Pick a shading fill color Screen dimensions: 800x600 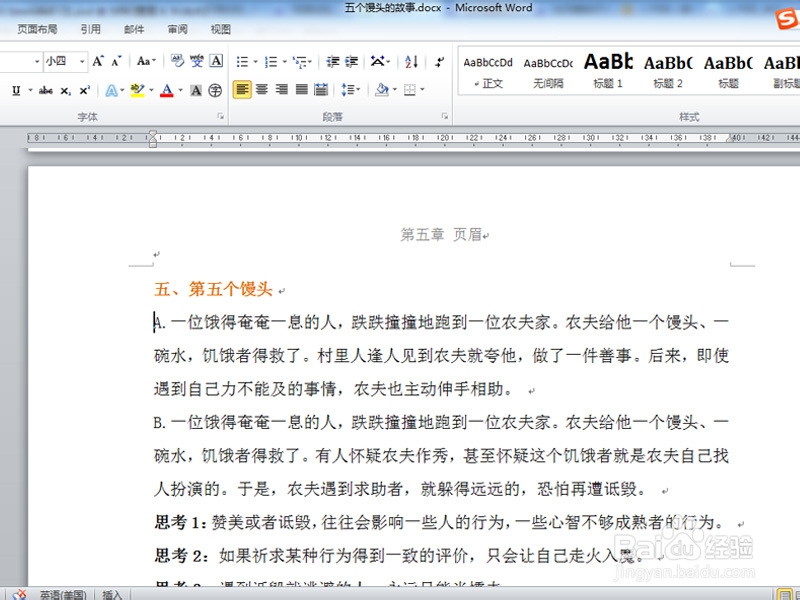pos(380,89)
